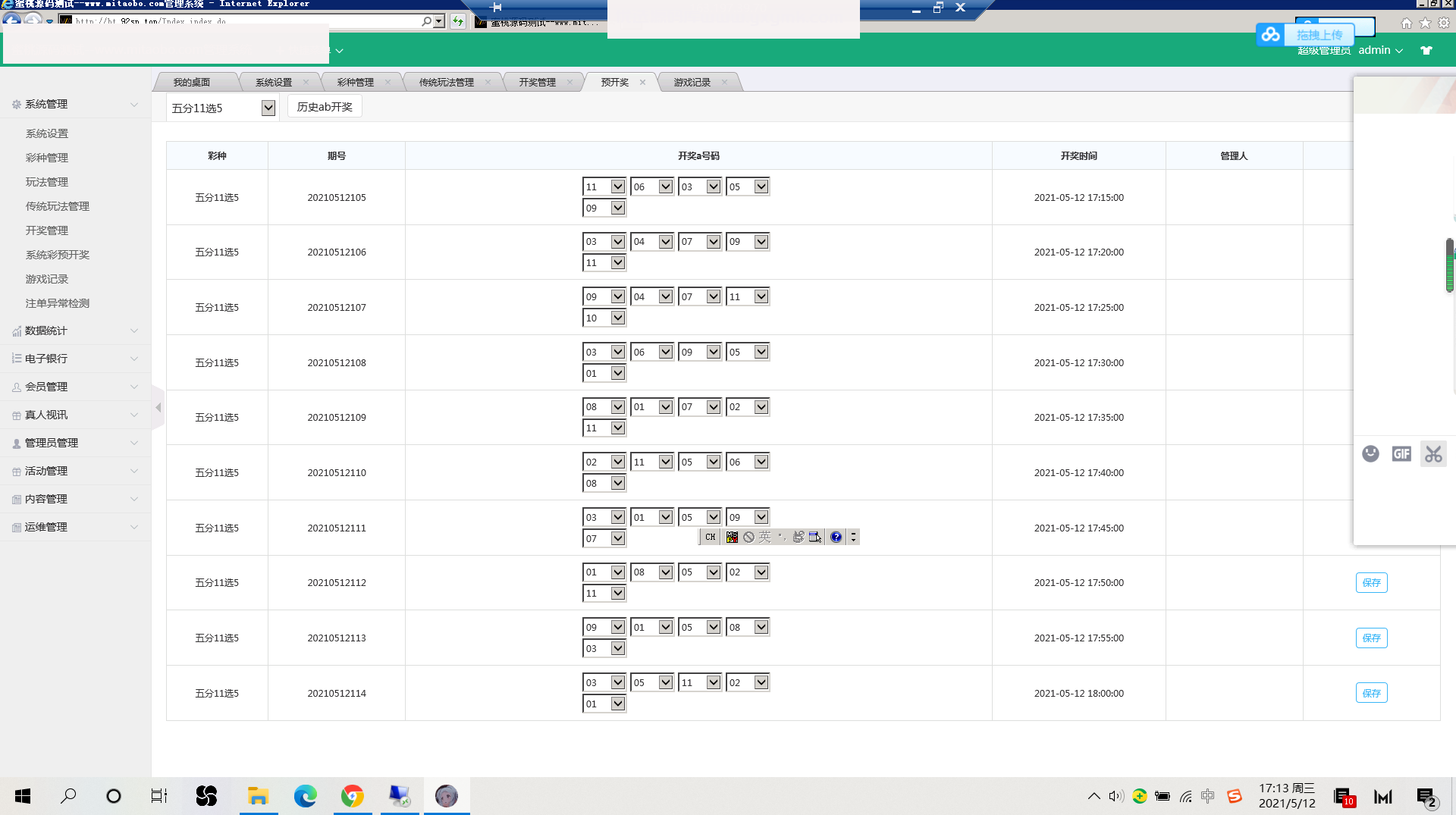1456x815 pixels.
Task: Expand the 数据统计 sidebar section
Action: (75, 331)
